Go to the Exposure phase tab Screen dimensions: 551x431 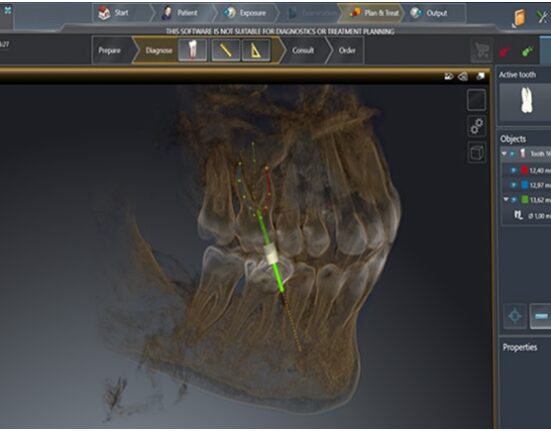click(x=245, y=13)
